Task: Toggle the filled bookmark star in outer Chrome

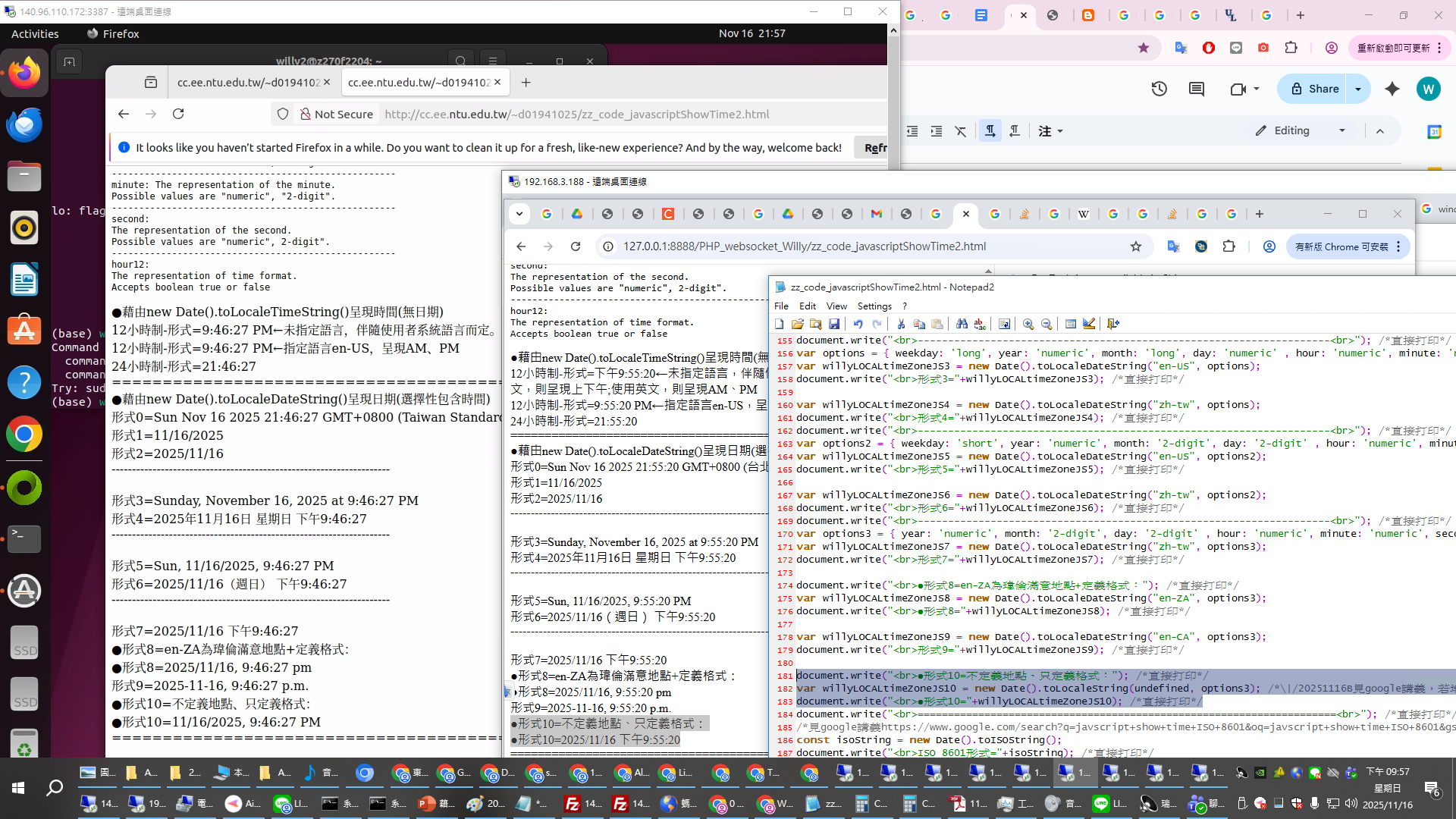Action: point(1144,48)
